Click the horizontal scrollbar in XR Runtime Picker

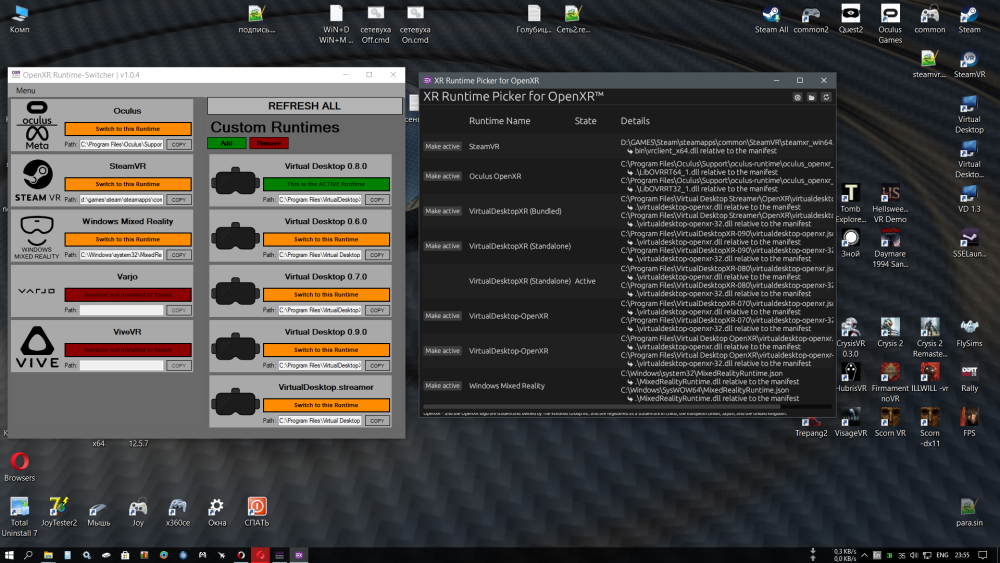point(601,406)
